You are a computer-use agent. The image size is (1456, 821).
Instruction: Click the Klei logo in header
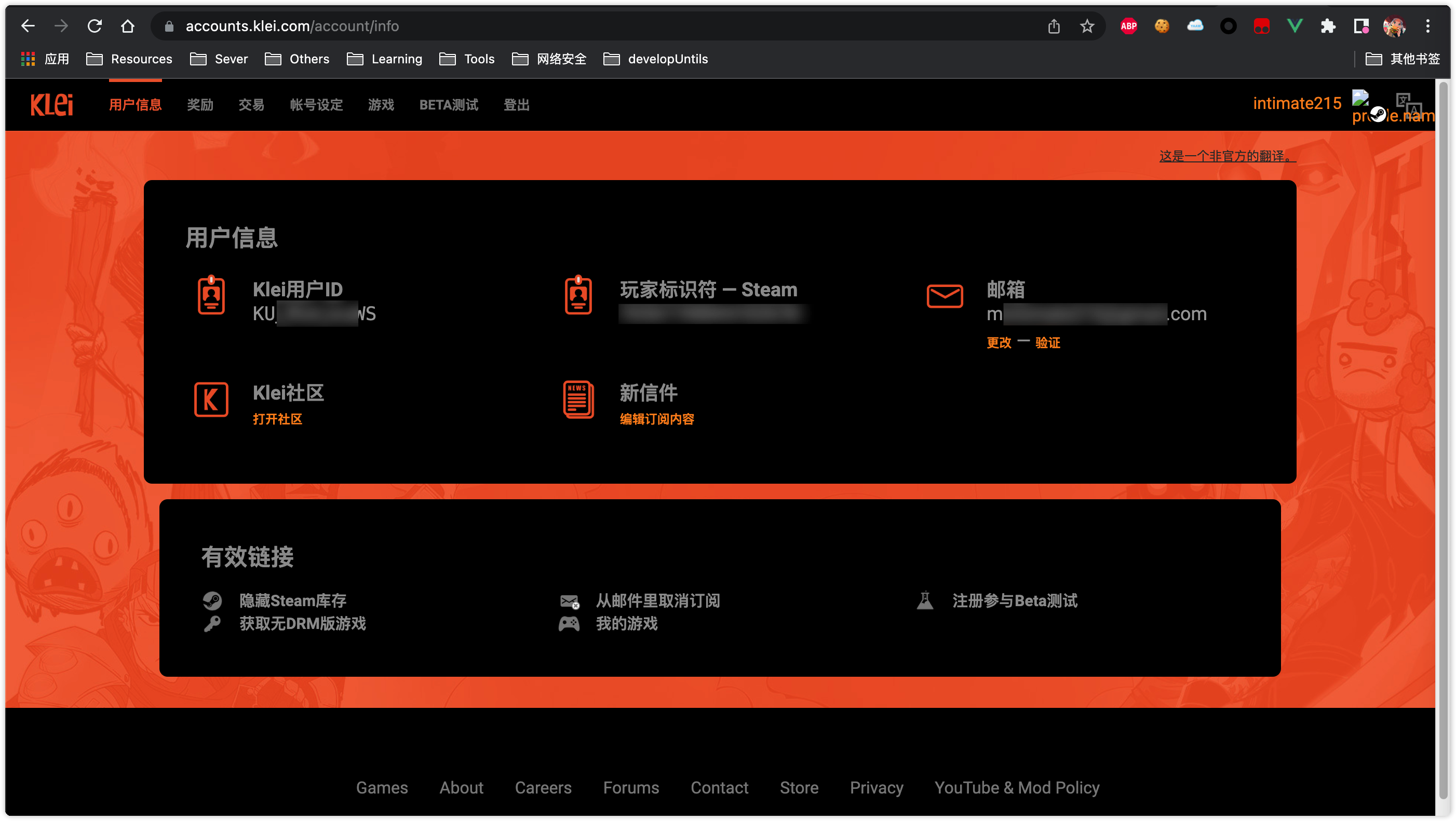pyautogui.click(x=51, y=104)
